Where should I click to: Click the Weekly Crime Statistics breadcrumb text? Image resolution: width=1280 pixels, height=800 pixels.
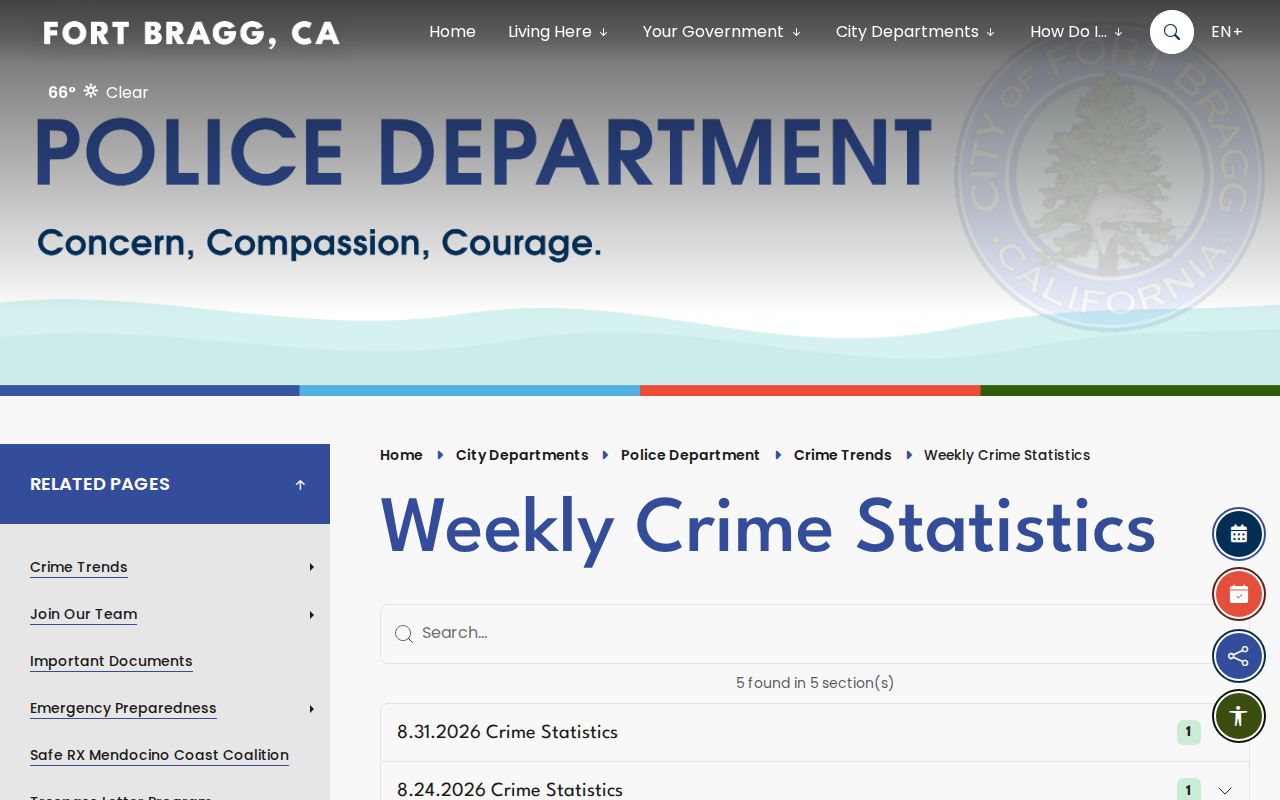click(1007, 455)
